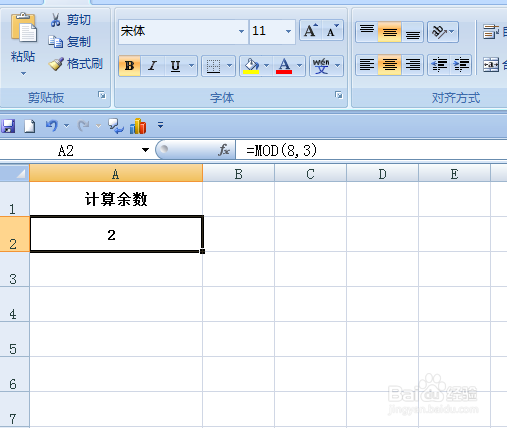Click the Name Box showing A2
The height and width of the screenshot is (428, 507).
coord(66,151)
